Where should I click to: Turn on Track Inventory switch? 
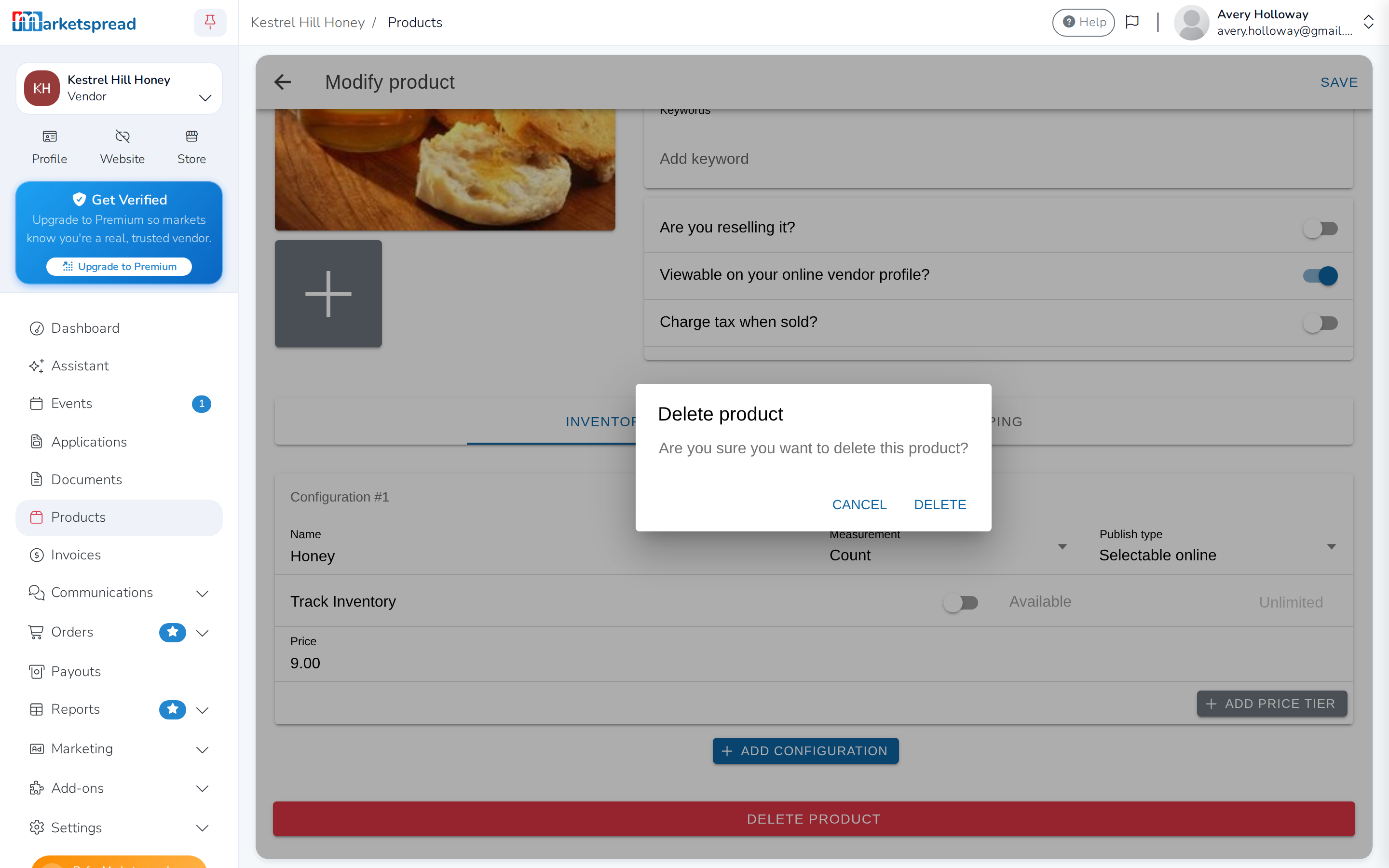[x=961, y=602]
